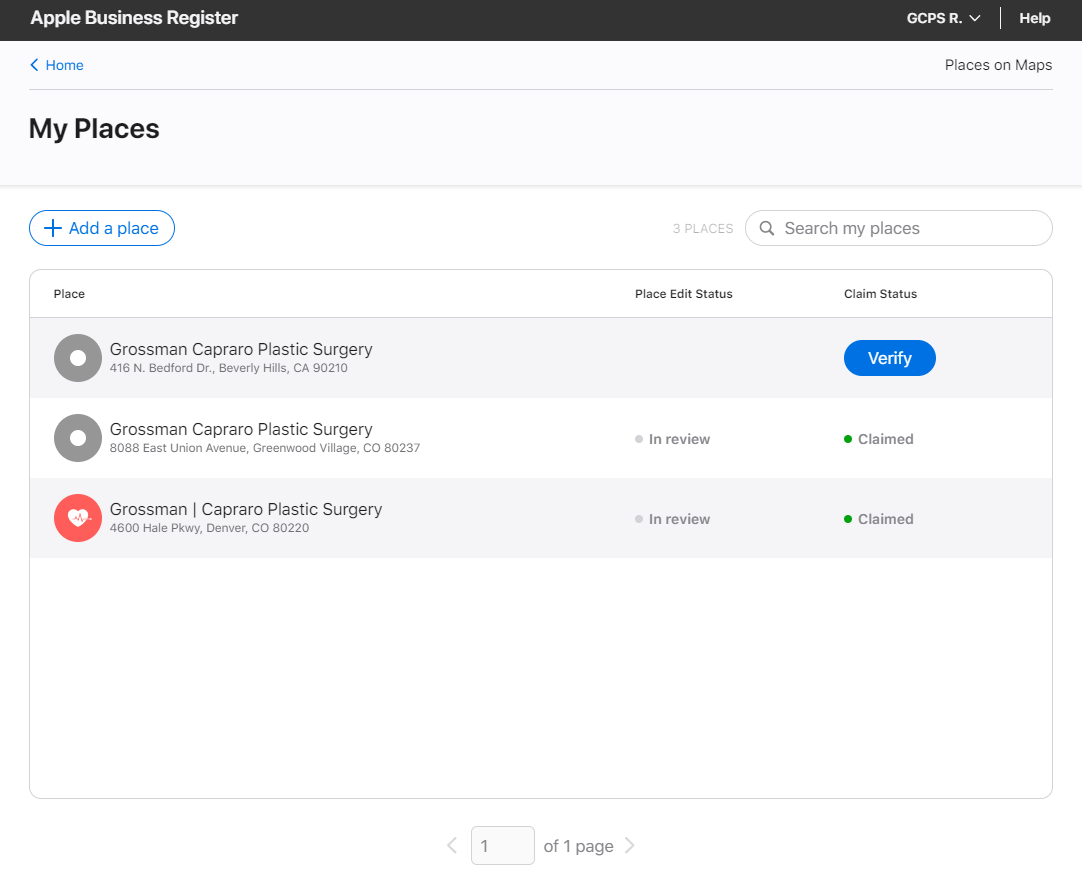Open Grossman | Capraro Plastic Surgery Denver row

pyautogui.click(x=541, y=518)
